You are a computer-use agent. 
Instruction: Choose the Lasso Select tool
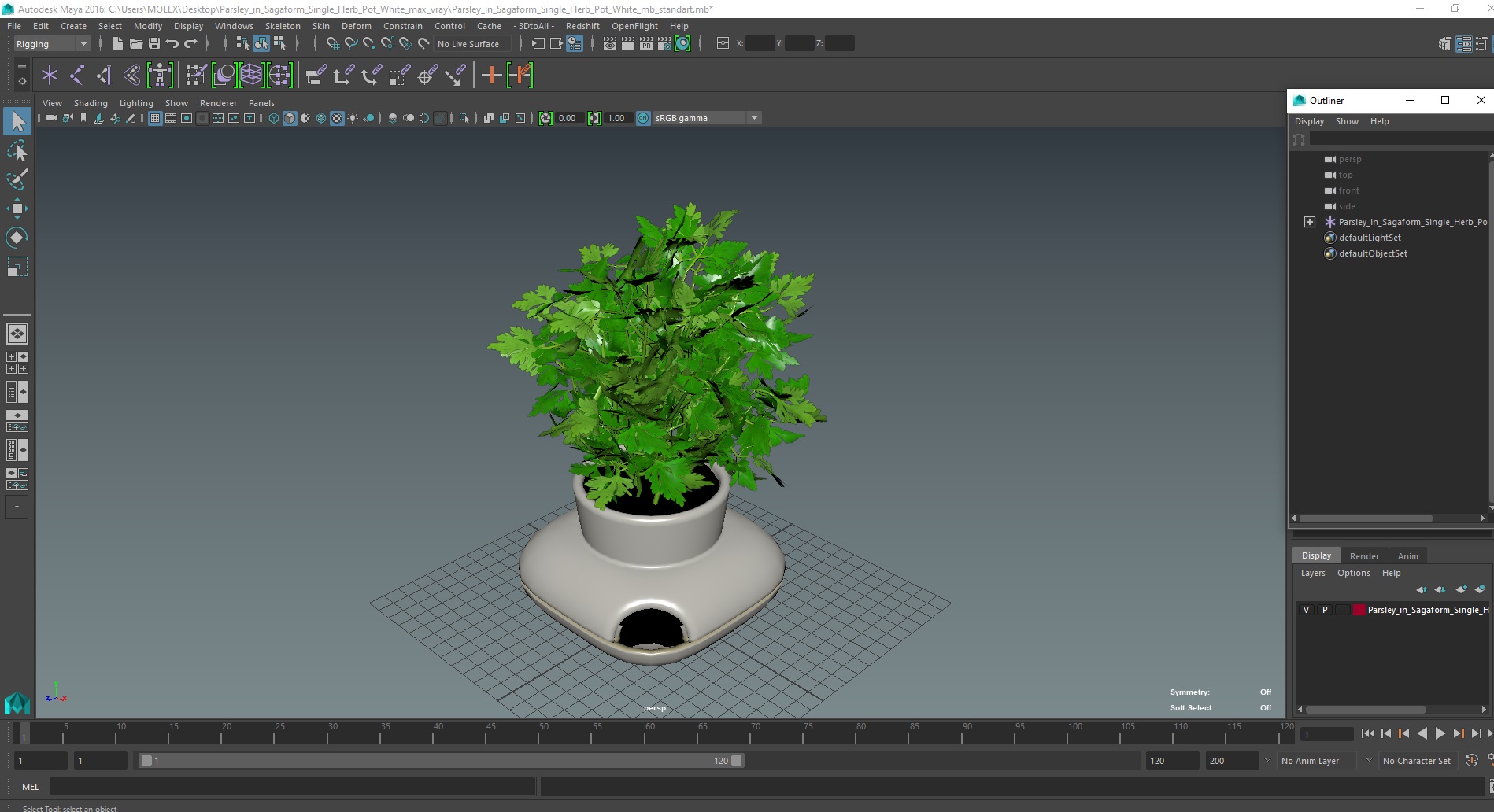click(x=17, y=150)
